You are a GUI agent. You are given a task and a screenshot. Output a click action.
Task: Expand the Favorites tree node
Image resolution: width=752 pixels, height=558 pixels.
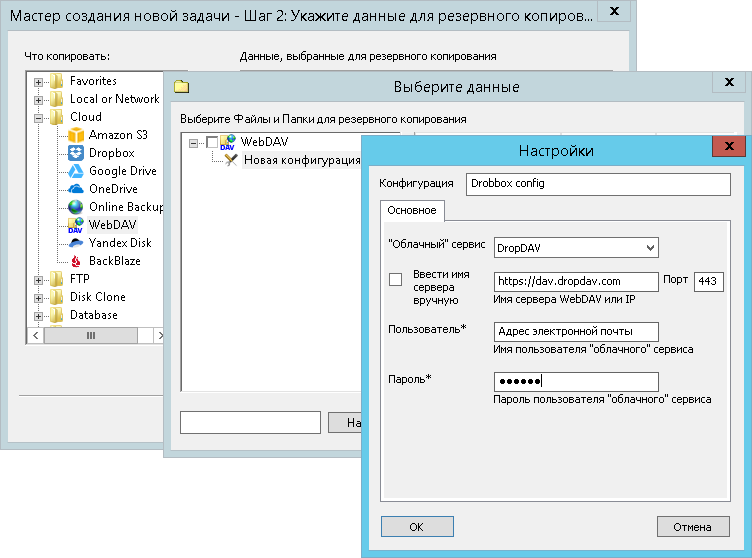(x=38, y=82)
